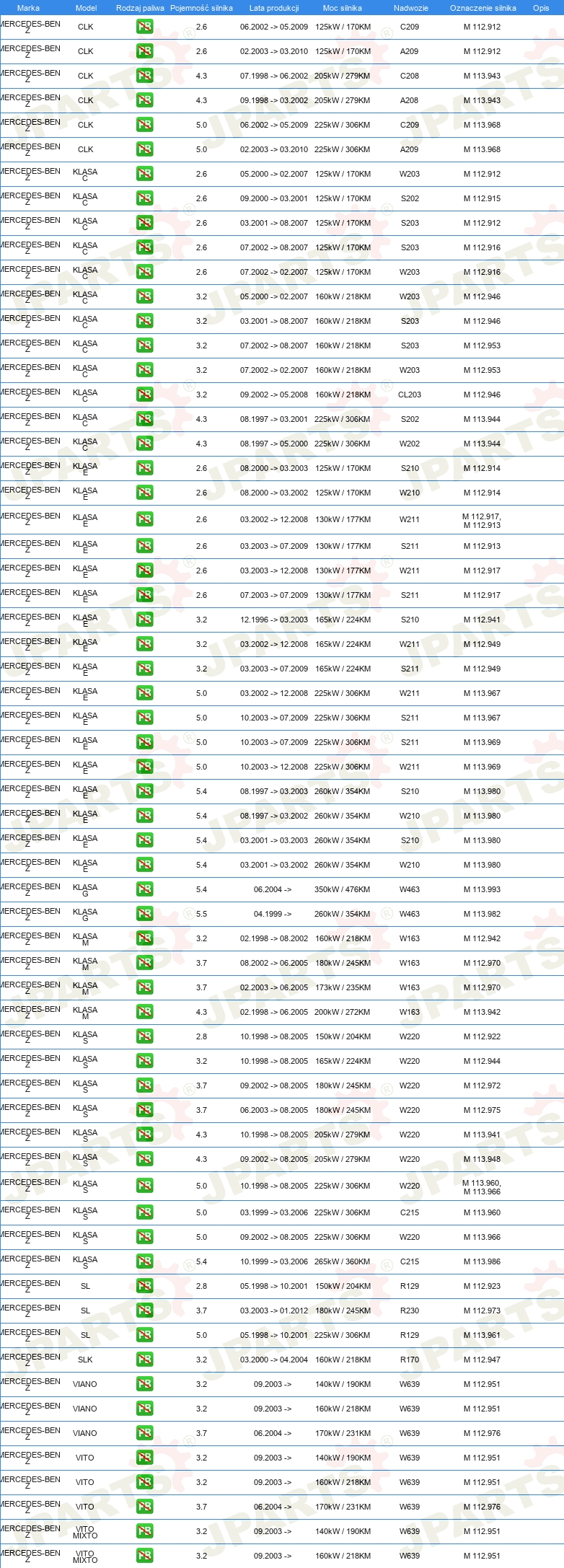Click the petrol icon in the CLK A208 row
This screenshot has height=1568, width=564.
(144, 100)
